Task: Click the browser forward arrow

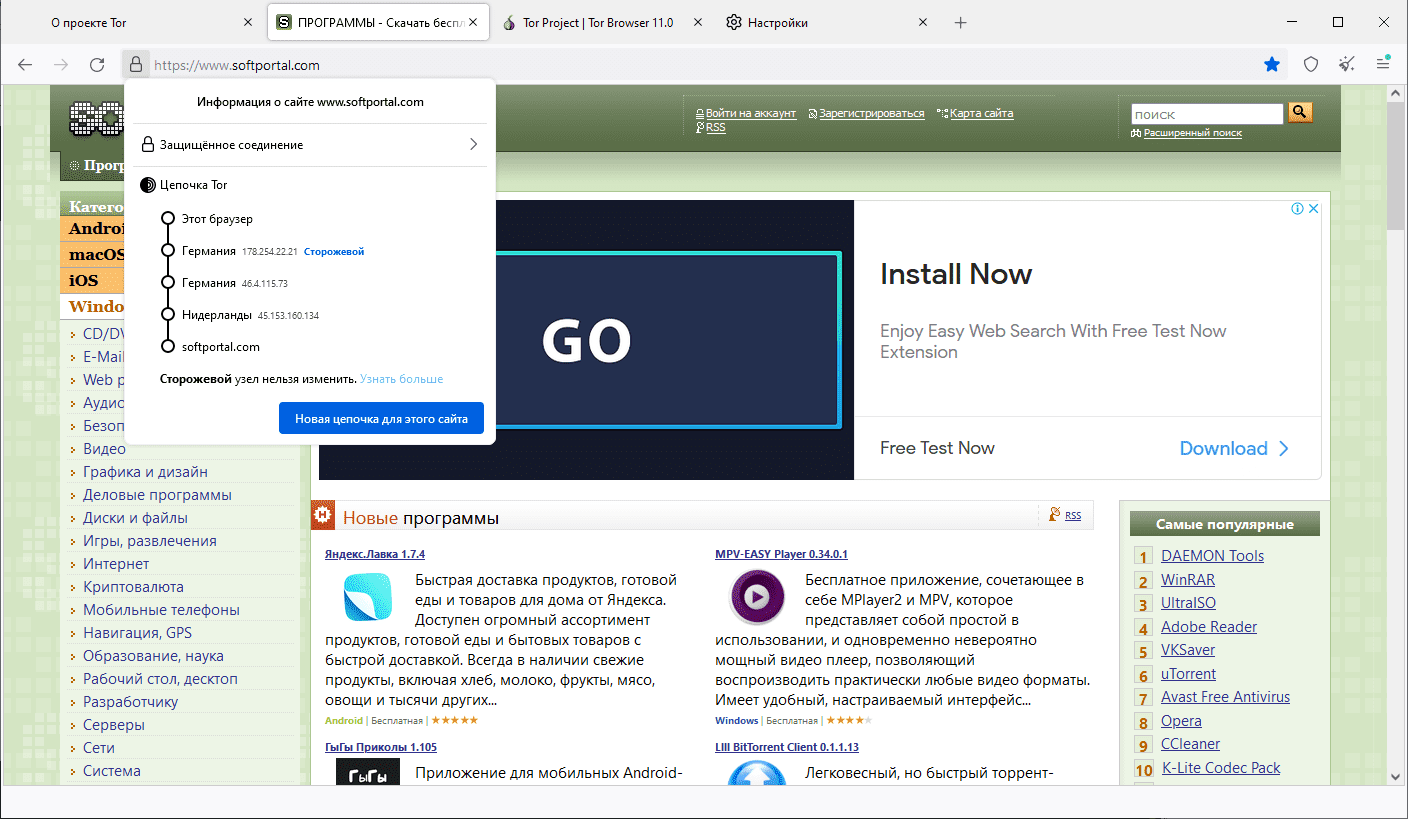Action: pos(61,65)
